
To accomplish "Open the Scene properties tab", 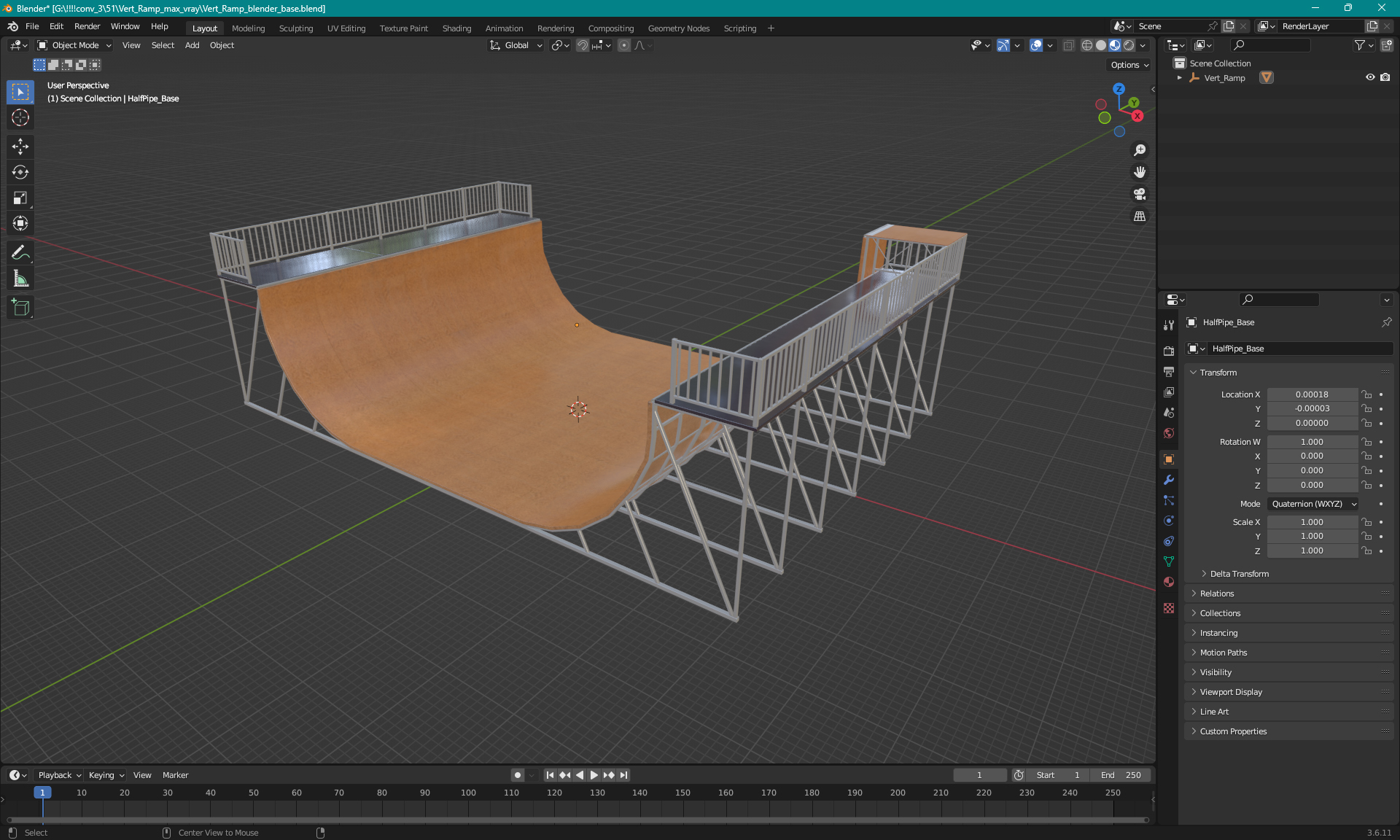I will 1169,413.
